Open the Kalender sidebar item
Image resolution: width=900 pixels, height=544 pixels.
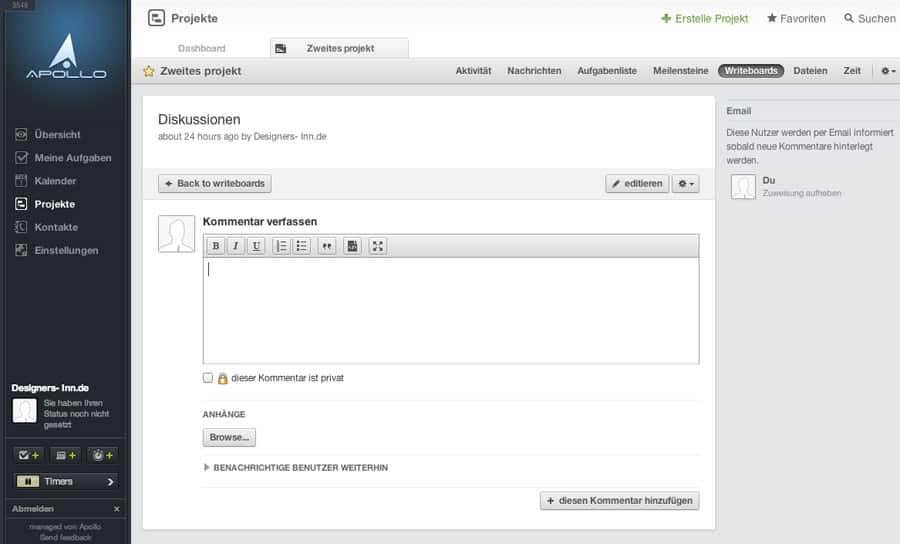[x=55, y=181]
